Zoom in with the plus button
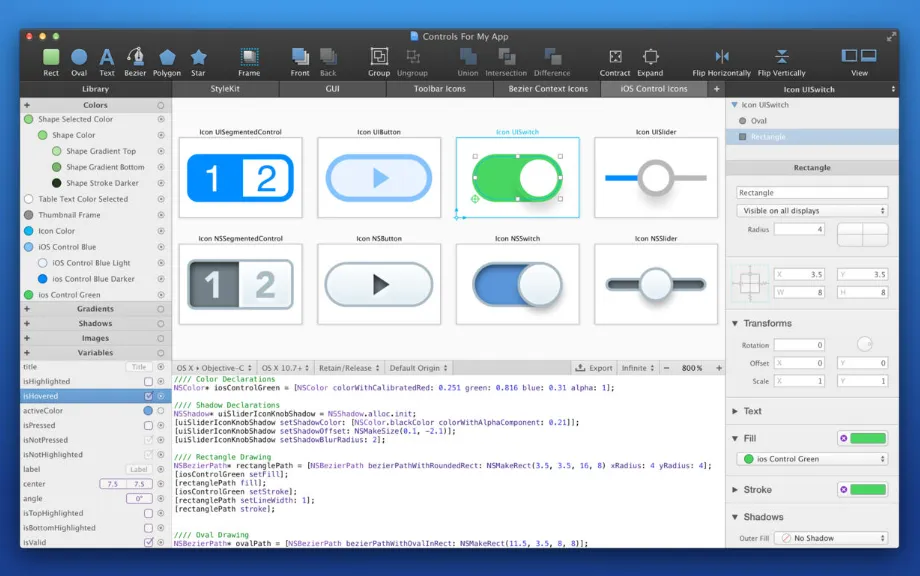The image size is (920, 576). (x=719, y=368)
